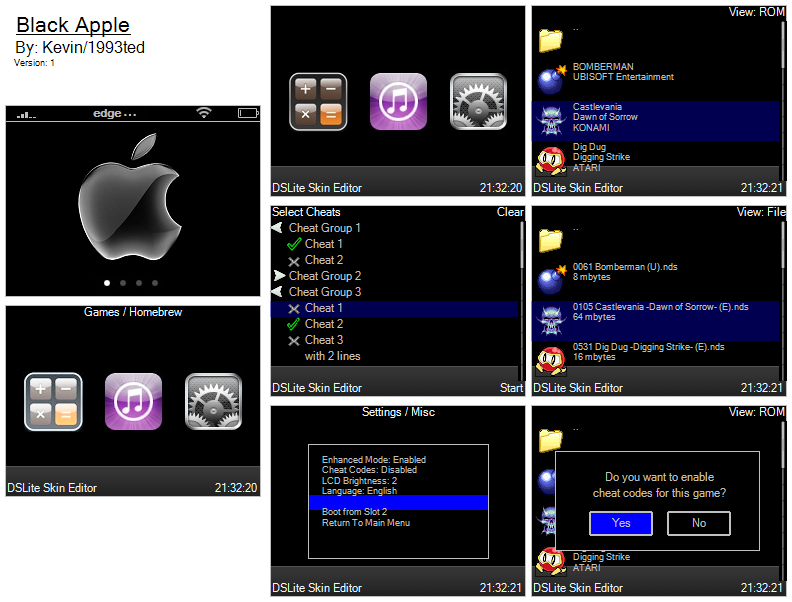Click the glossy black Apple logo
792x602 pixels.
130,197
